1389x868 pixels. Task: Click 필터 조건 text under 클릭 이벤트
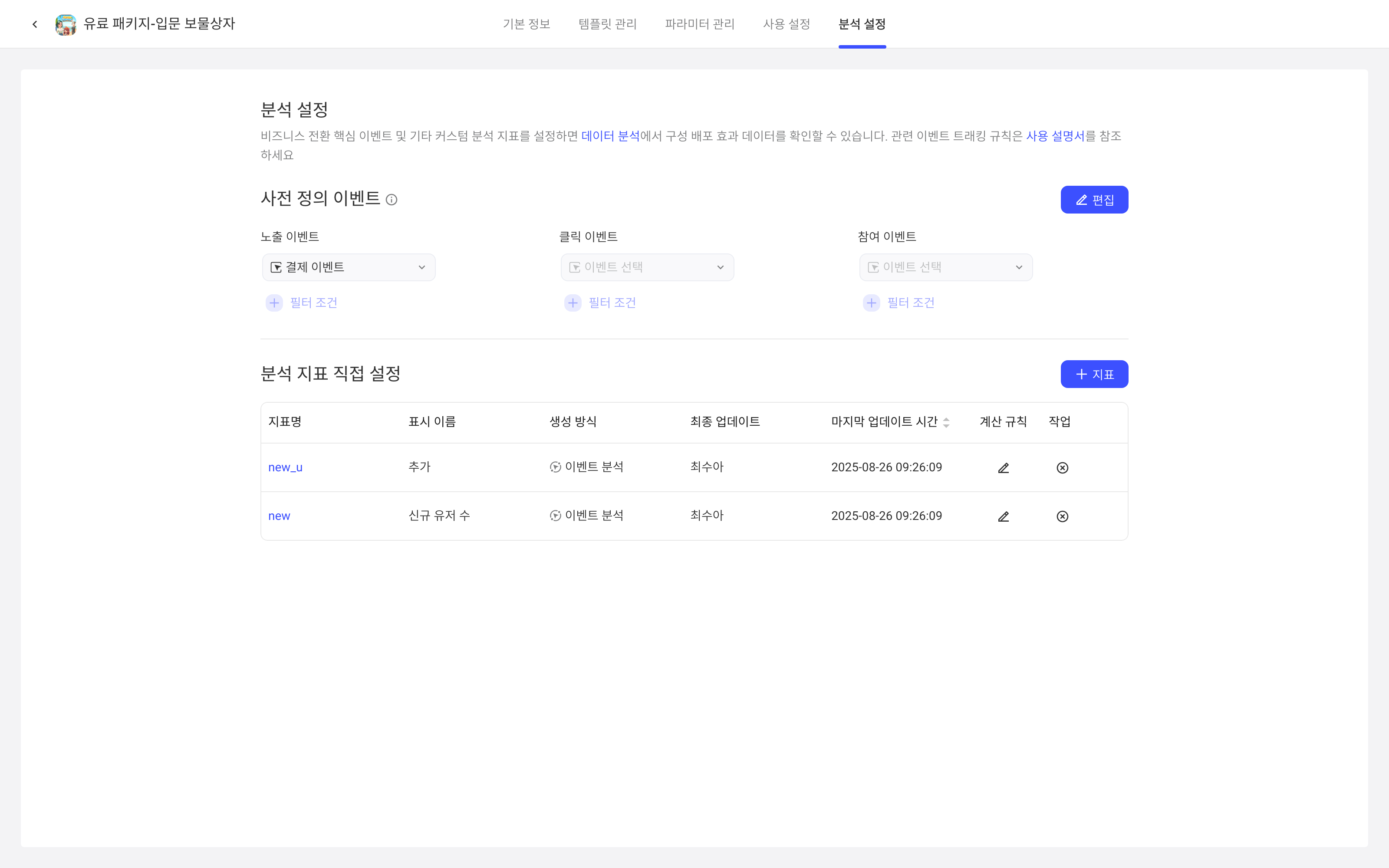(612, 302)
